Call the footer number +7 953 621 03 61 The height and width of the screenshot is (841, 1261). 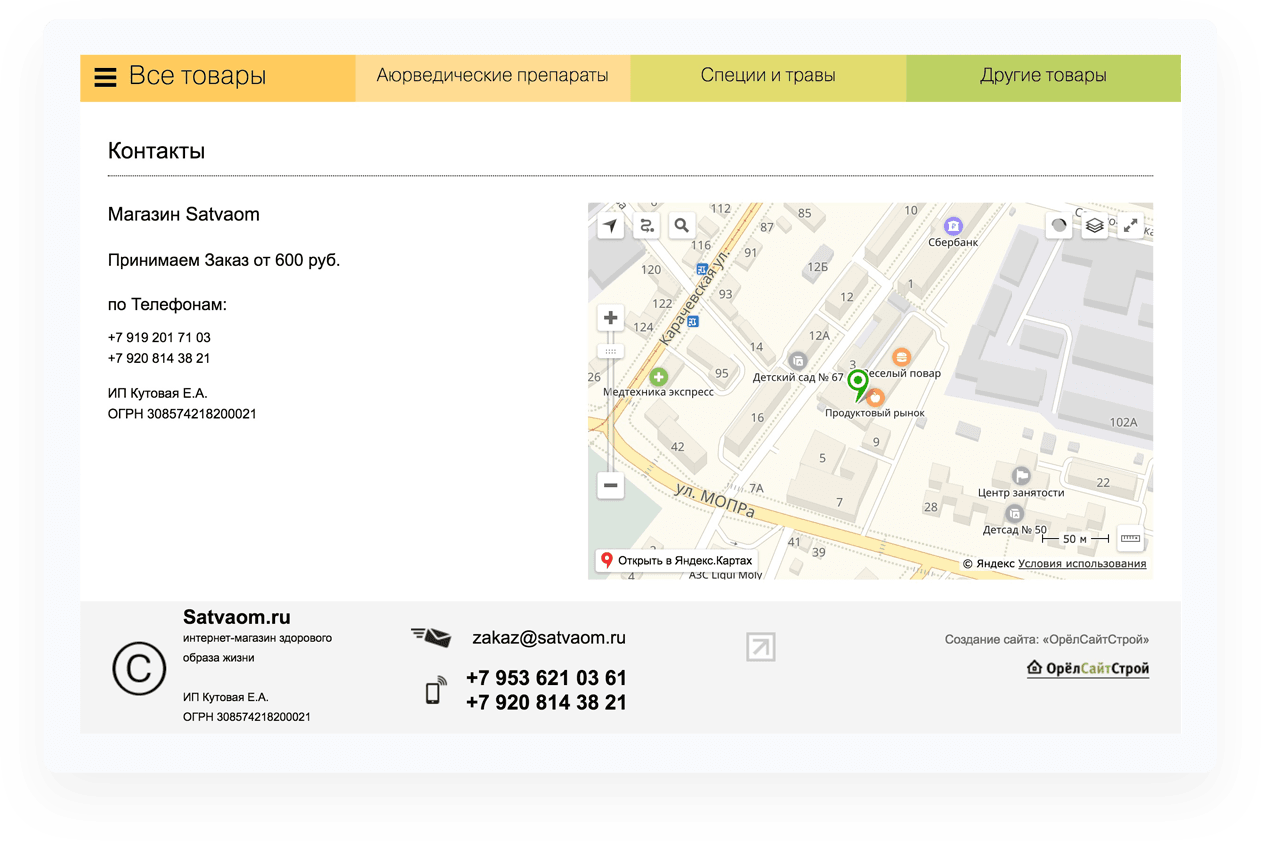(546, 679)
